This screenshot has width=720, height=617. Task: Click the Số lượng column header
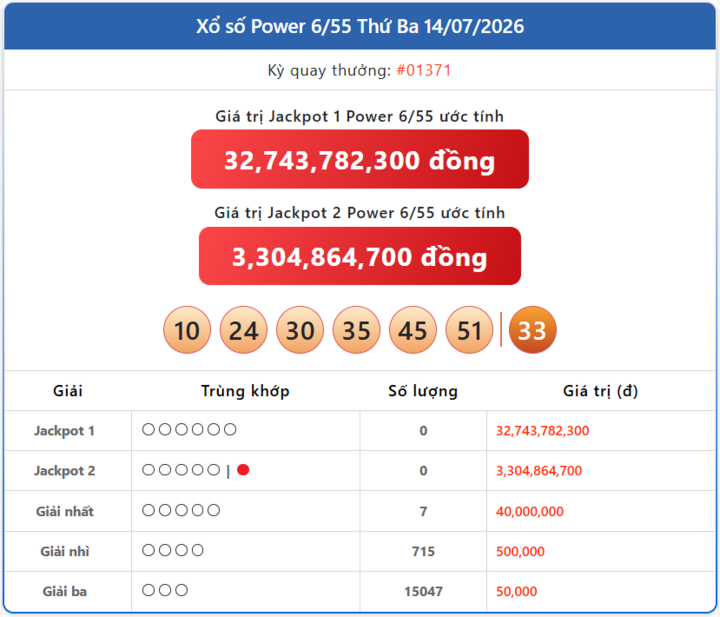click(423, 391)
